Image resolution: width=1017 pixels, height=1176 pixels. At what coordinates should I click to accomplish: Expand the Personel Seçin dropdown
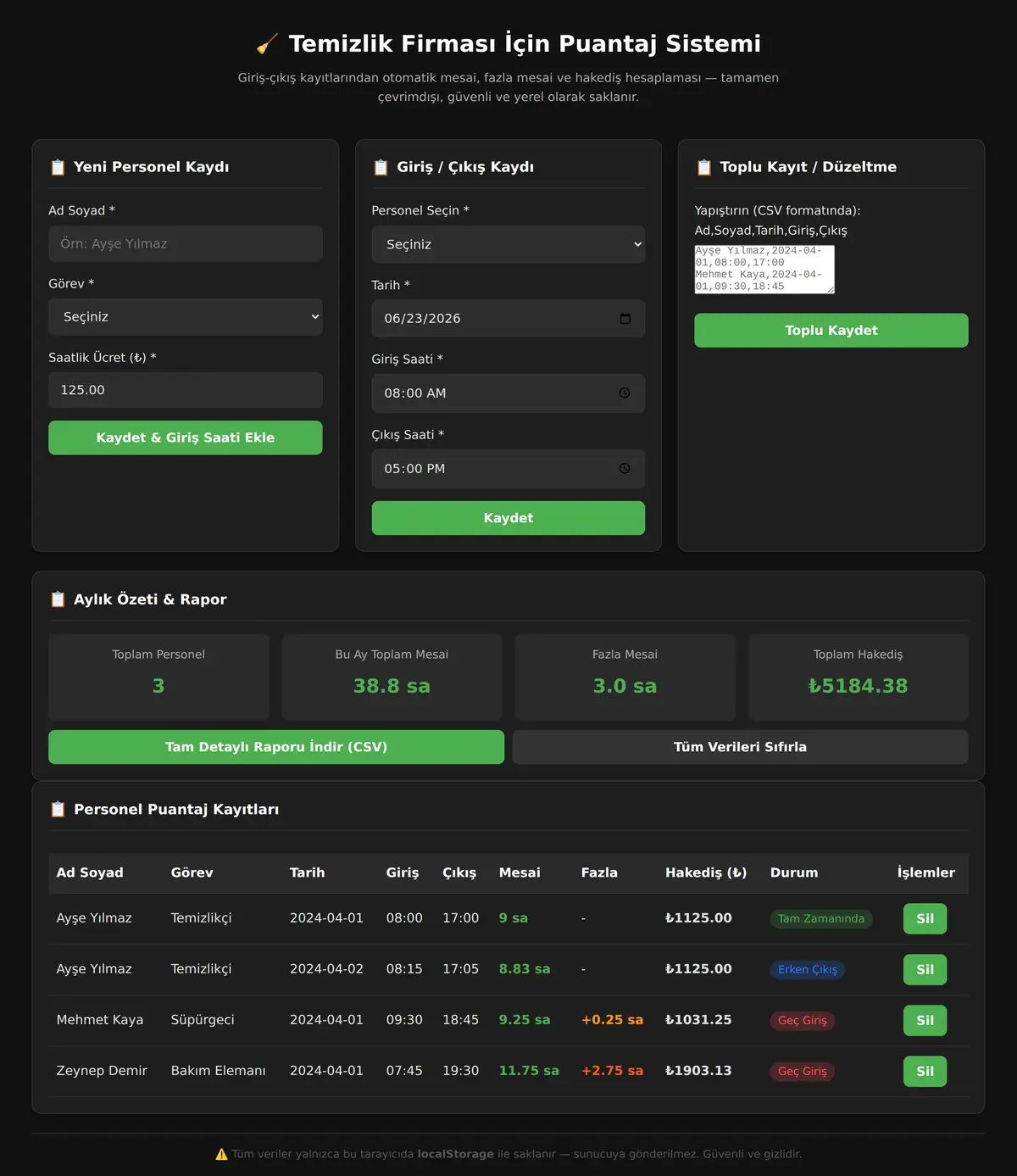pos(508,244)
